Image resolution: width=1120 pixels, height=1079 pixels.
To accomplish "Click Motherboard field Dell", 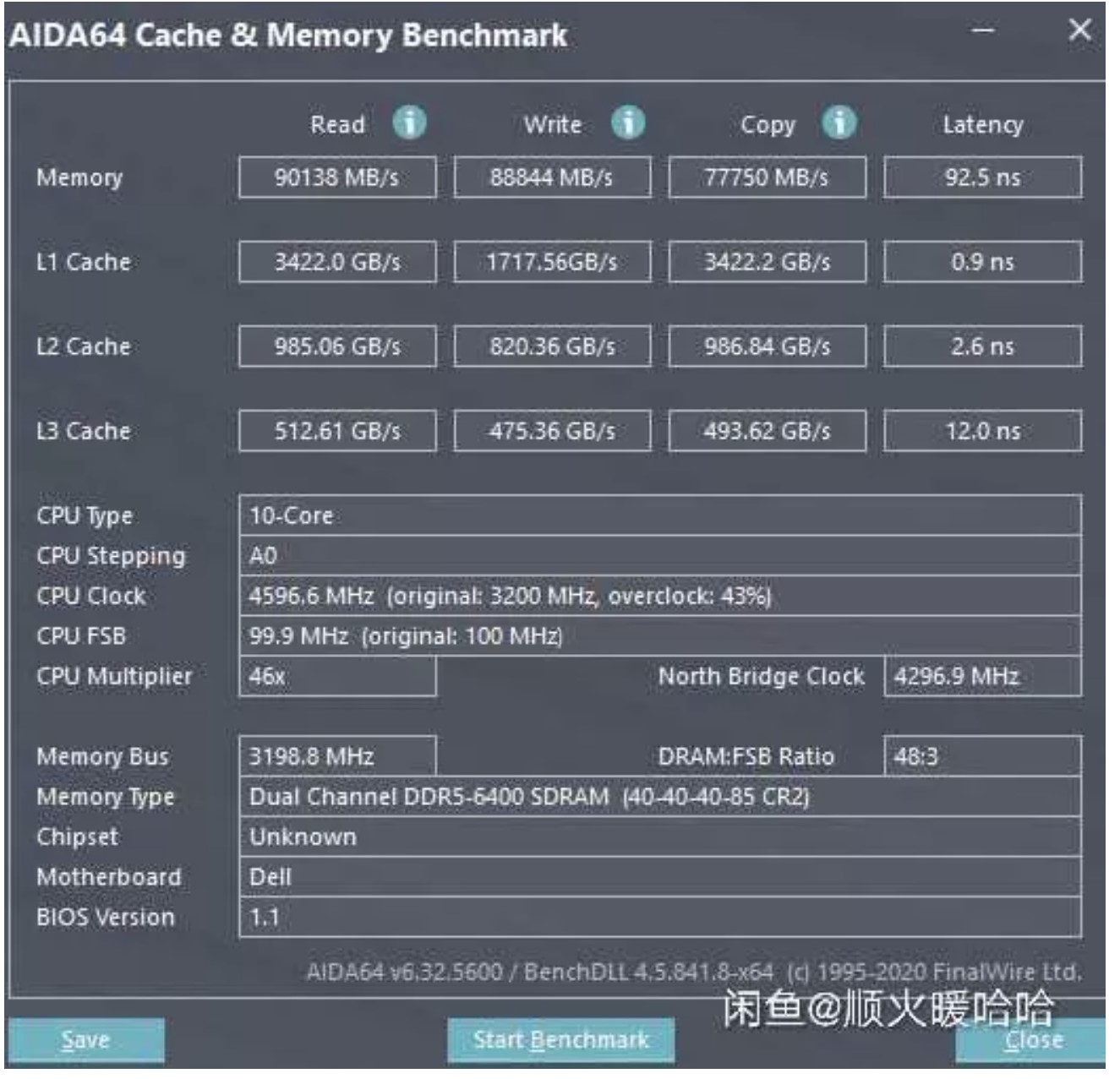I will pyautogui.click(x=660, y=877).
